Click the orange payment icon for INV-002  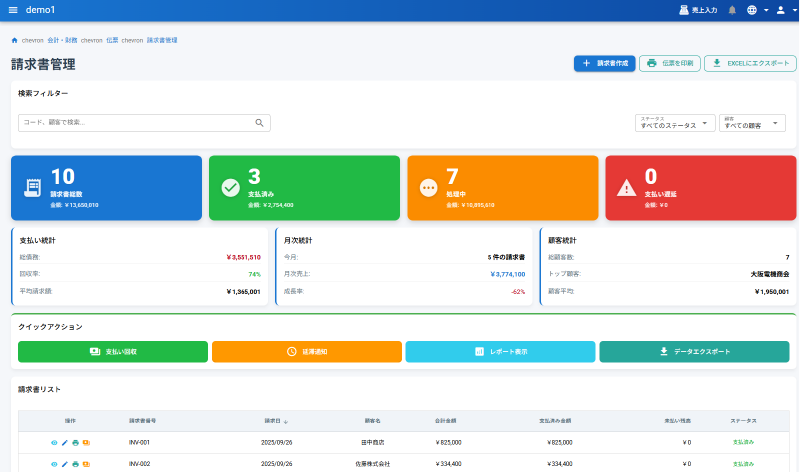(x=86, y=464)
